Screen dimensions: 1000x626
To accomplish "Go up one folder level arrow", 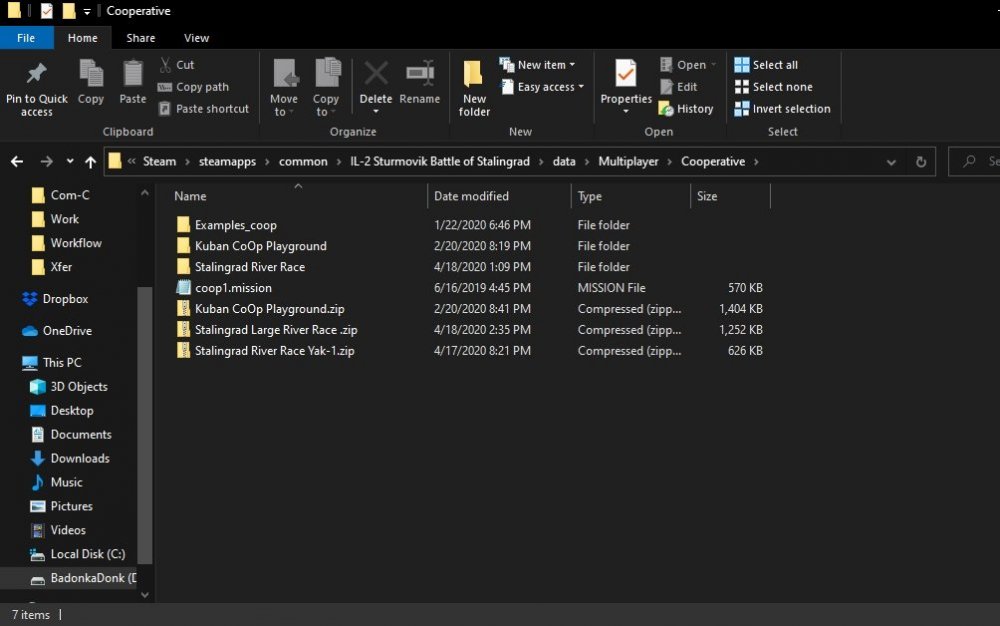I will pos(91,161).
